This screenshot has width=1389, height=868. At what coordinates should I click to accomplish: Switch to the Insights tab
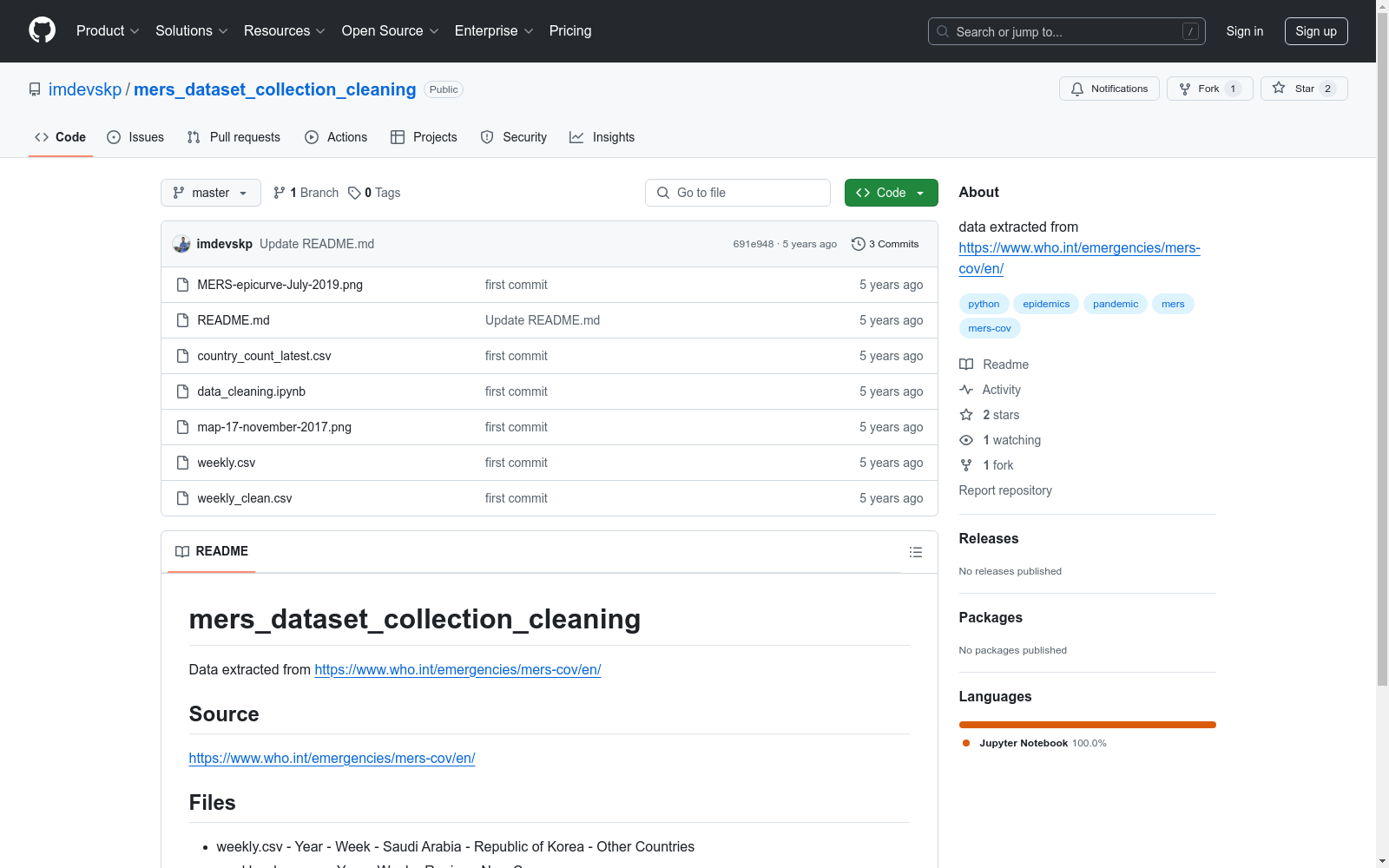click(602, 137)
